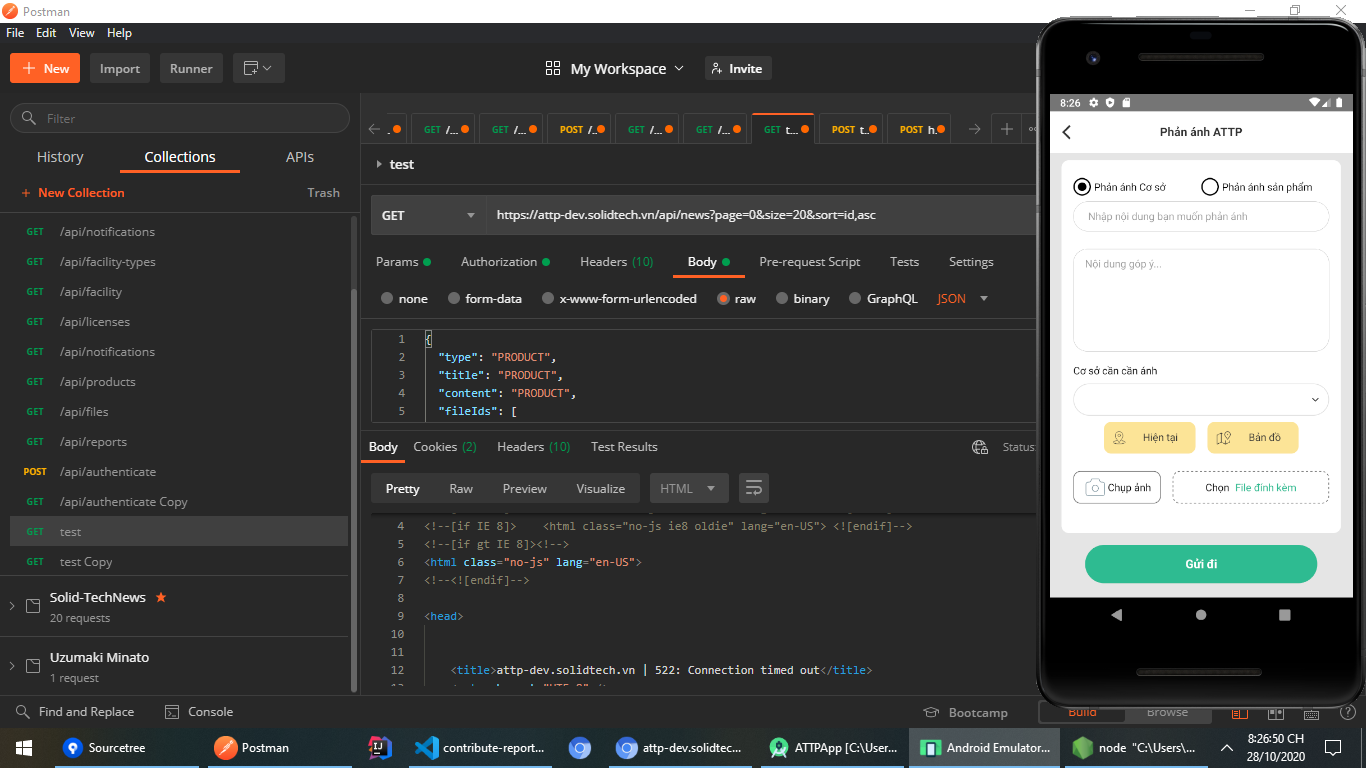Click the search magnifier in the filter box
Screen dimensions: 1366x768
coord(28,118)
